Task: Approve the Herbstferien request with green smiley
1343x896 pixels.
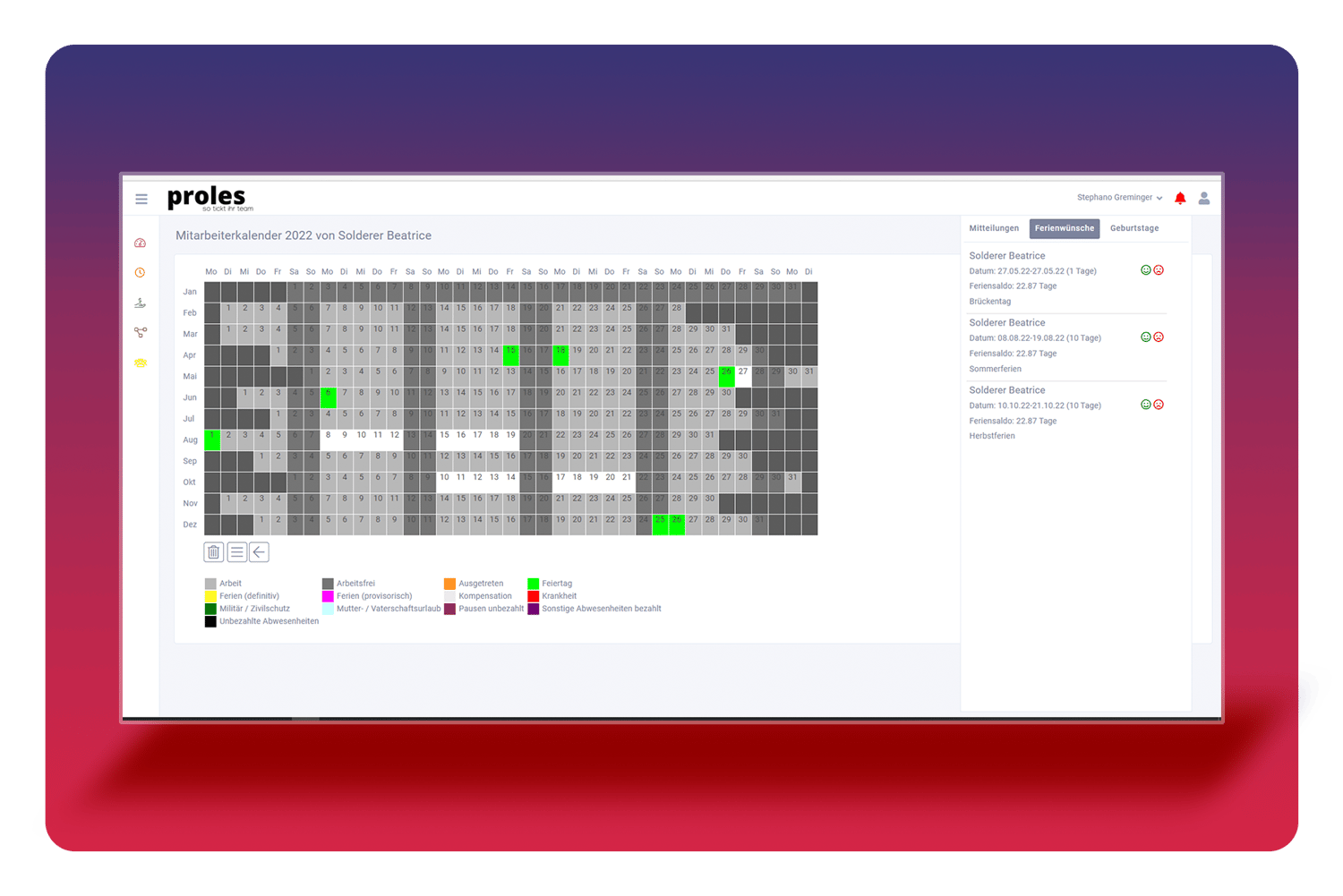Action: (1145, 405)
